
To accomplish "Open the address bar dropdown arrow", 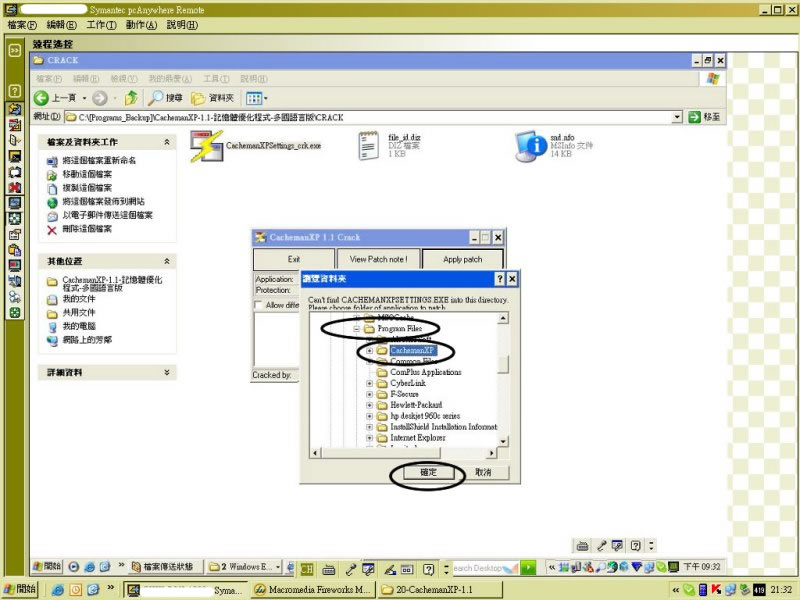I will (x=677, y=117).
